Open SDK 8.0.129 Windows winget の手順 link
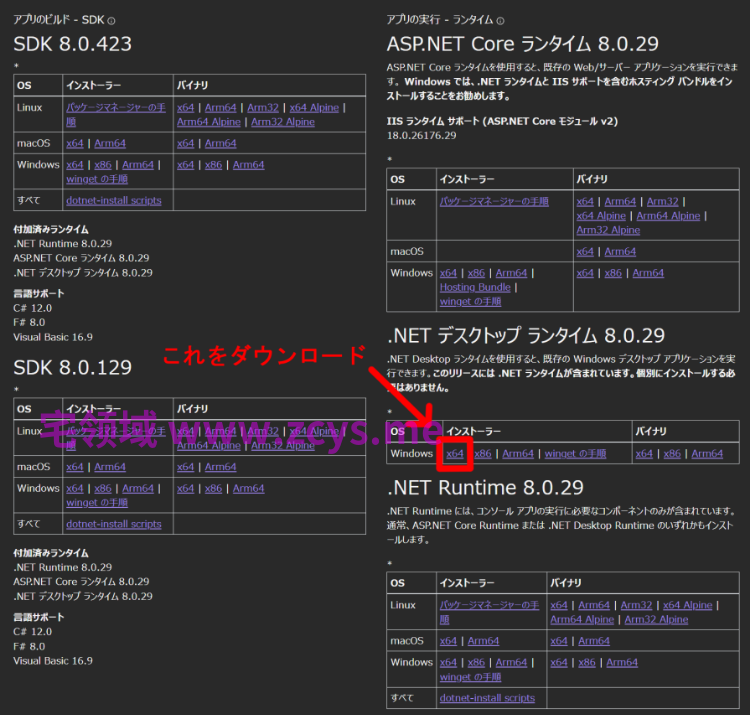Image resolution: width=750 pixels, height=715 pixels. pyautogui.click(x=97, y=503)
